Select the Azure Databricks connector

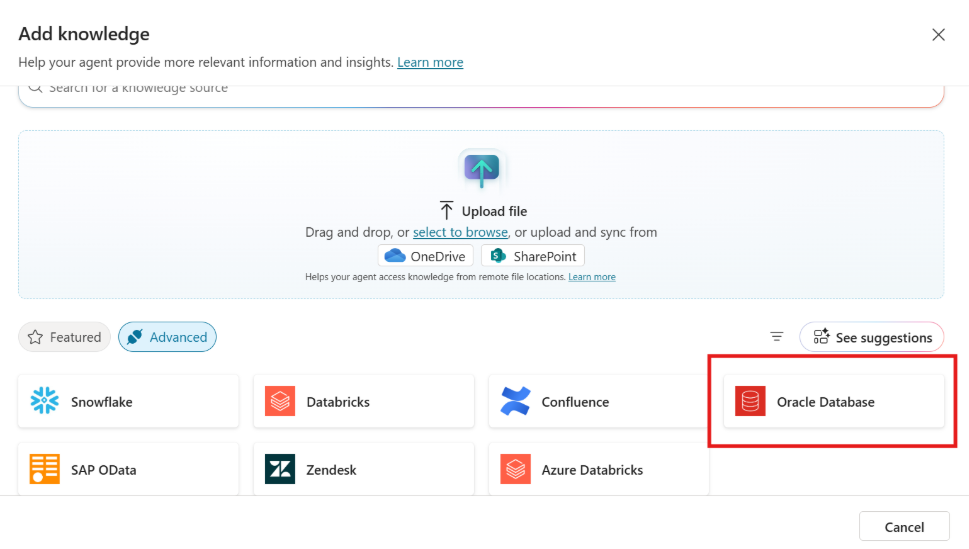point(599,469)
